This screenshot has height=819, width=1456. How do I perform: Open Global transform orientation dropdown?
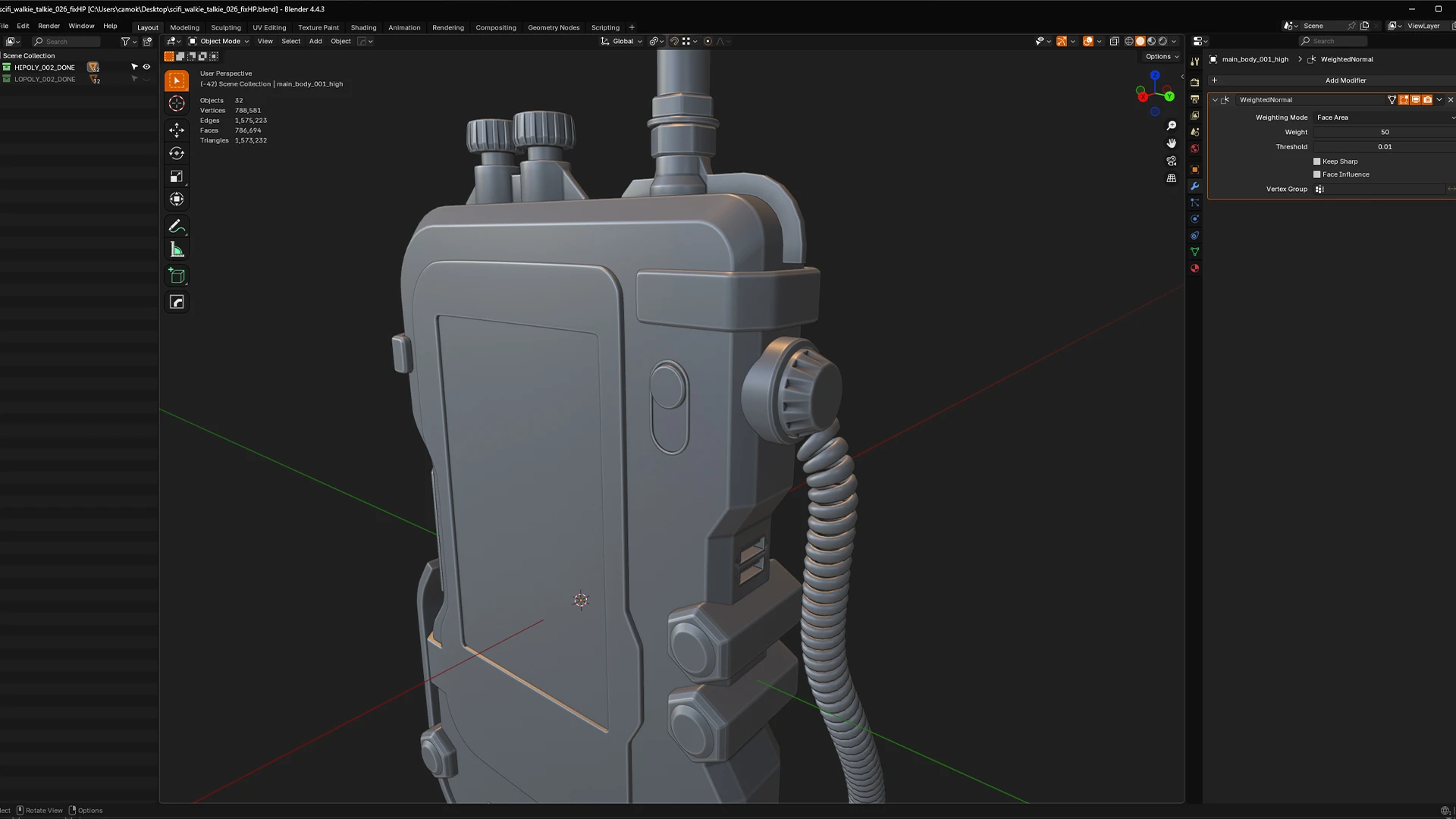tap(621, 41)
